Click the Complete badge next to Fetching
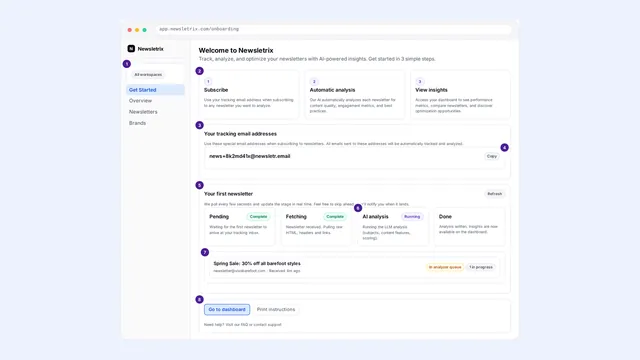 [x=335, y=217]
